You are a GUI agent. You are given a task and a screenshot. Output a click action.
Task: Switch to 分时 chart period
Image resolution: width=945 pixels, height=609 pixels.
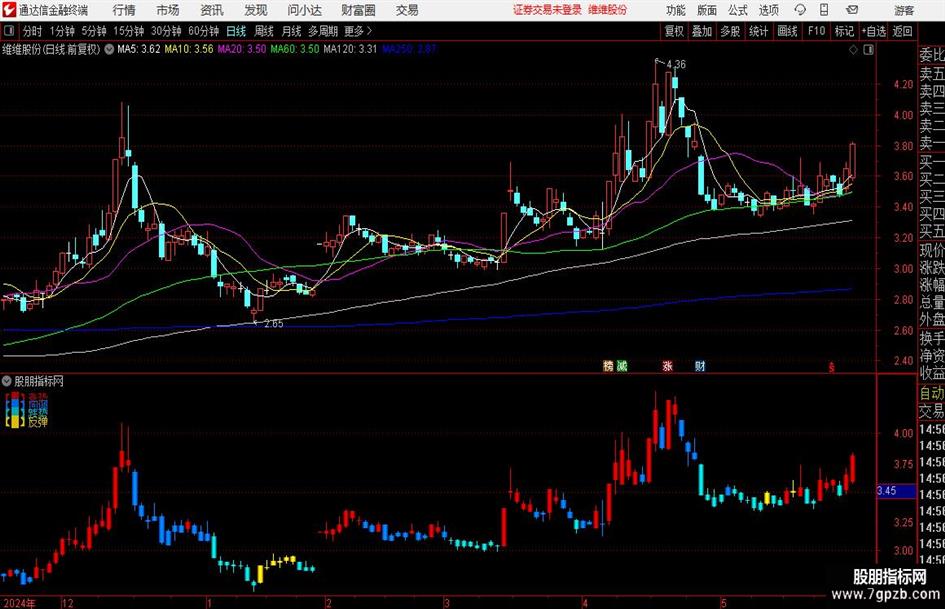[x=32, y=31]
